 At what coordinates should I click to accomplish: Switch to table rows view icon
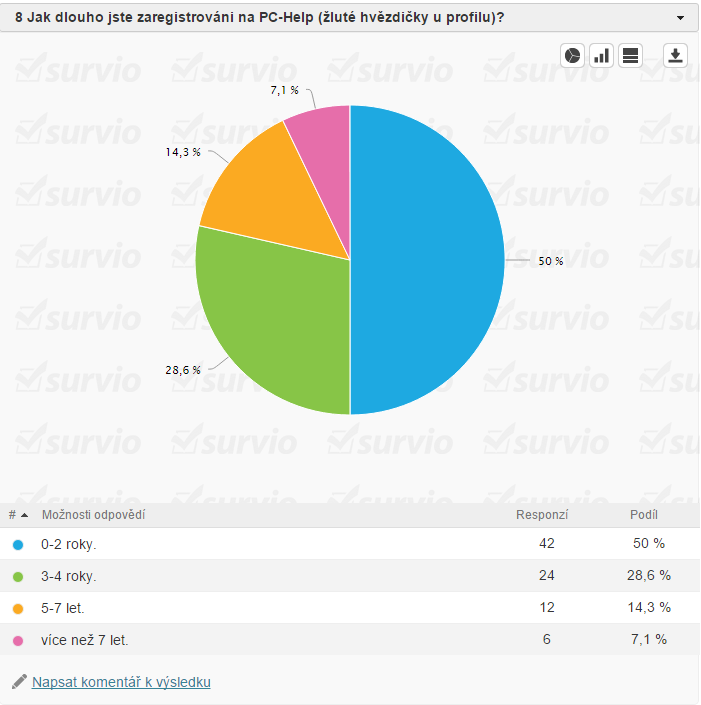tap(630, 56)
